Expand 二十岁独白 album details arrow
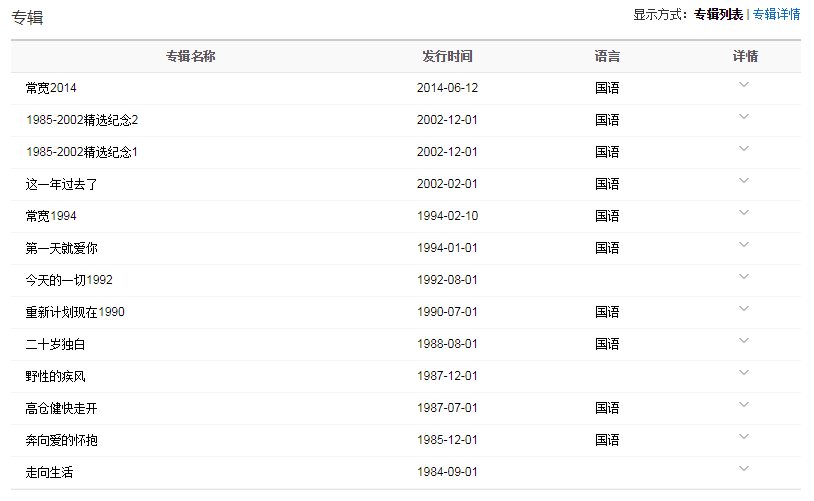This screenshot has width=814, height=501. point(744,341)
